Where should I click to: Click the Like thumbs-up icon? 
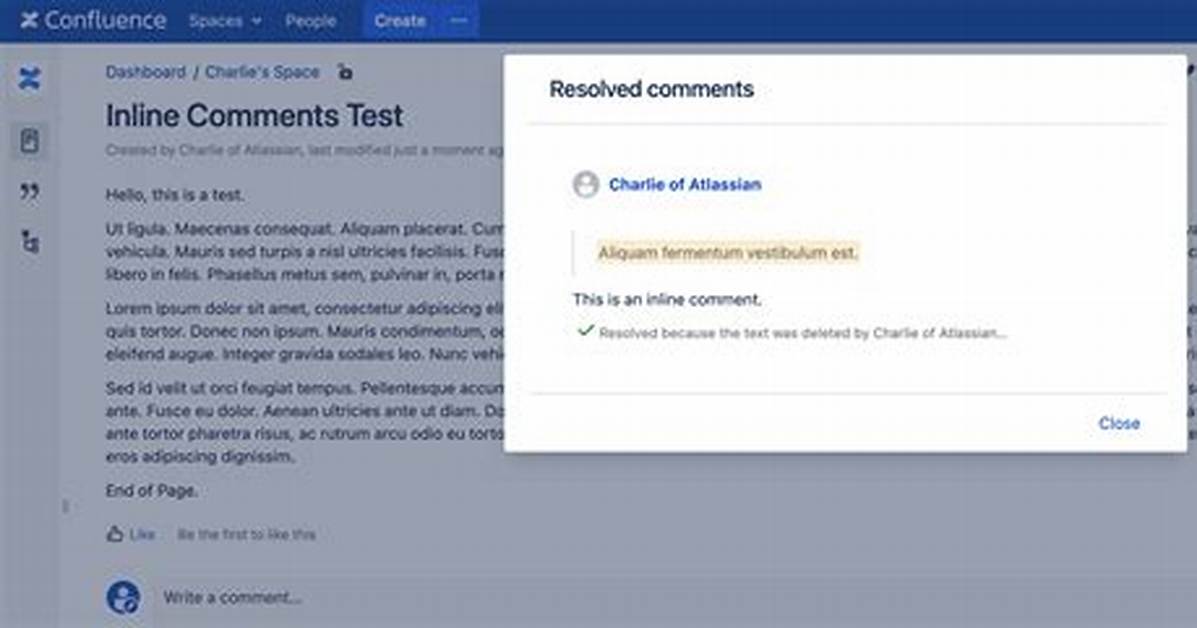click(115, 534)
